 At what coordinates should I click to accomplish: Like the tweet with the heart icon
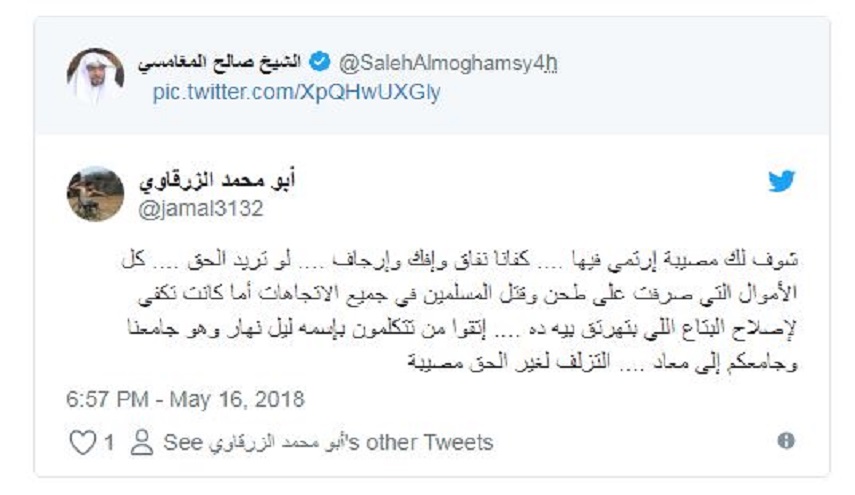81,441
